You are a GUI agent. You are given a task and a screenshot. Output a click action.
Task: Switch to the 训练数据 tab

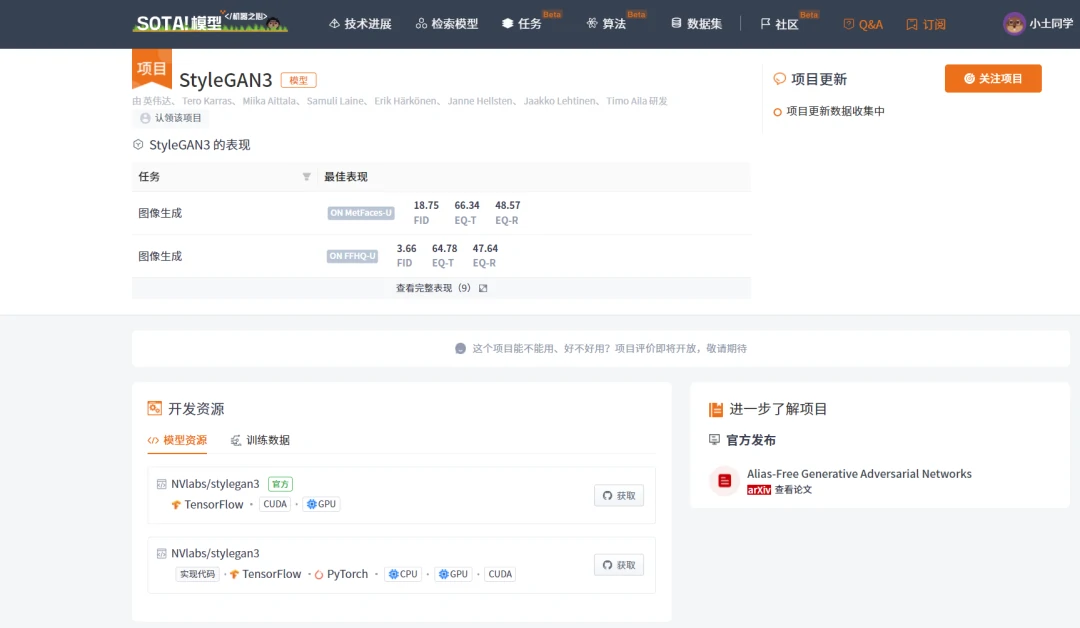(x=260, y=440)
